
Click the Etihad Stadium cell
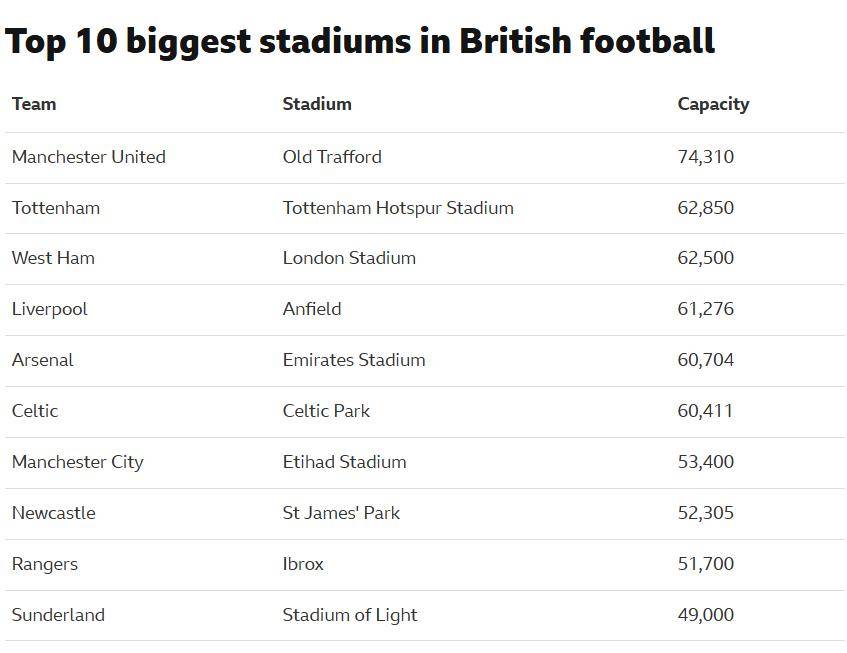point(344,462)
